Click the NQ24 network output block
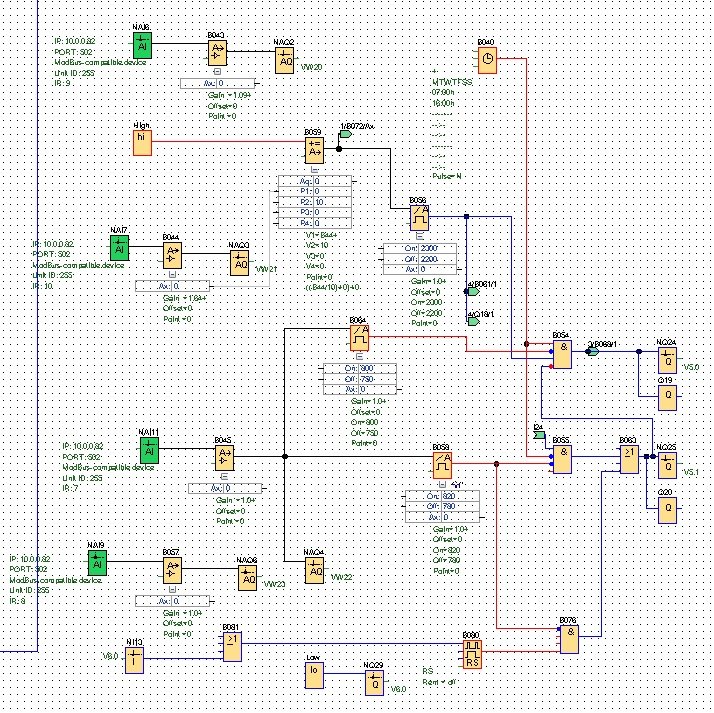714x713 pixels. point(666,360)
